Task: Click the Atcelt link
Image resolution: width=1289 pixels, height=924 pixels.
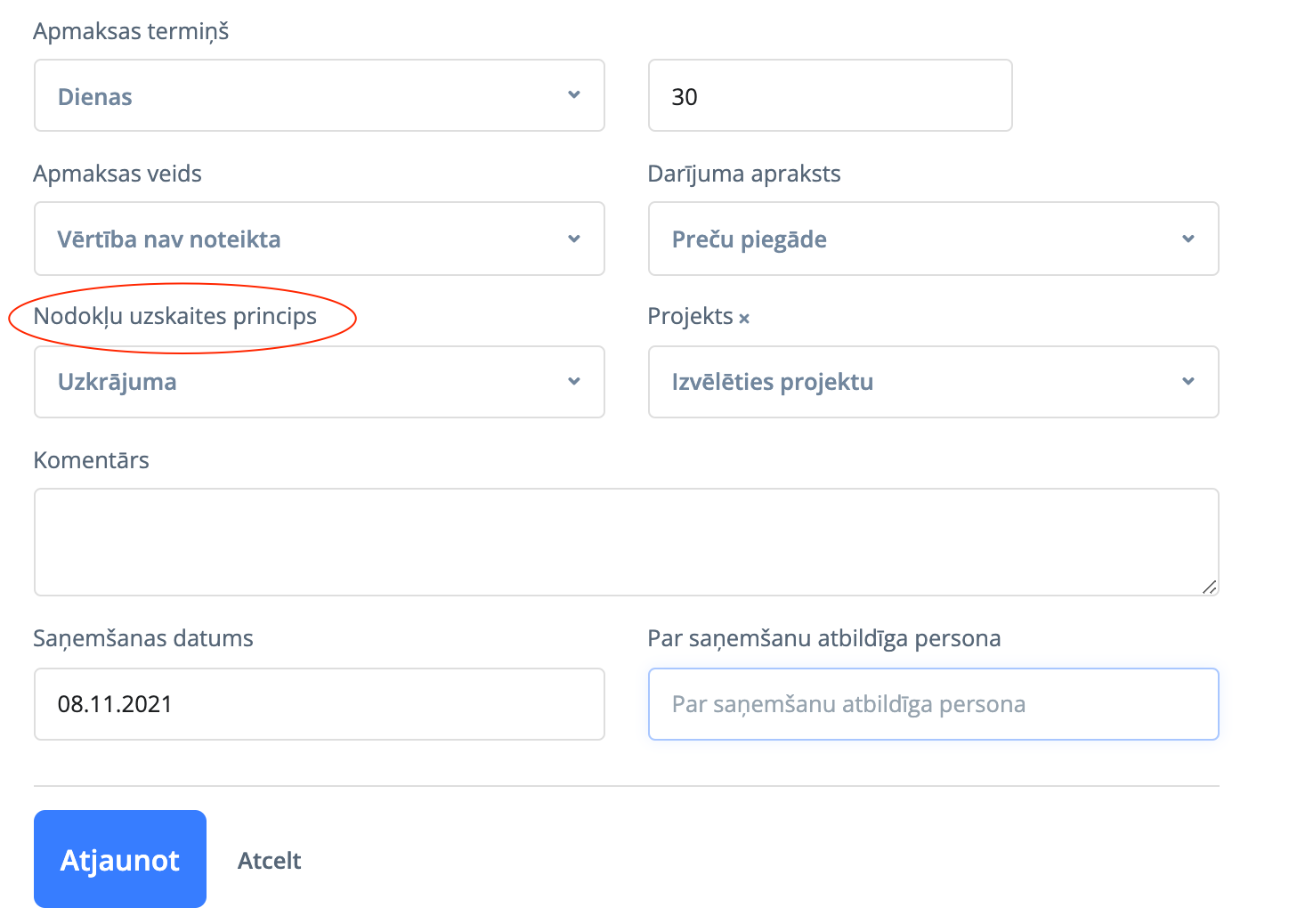Action: (269, 861)
